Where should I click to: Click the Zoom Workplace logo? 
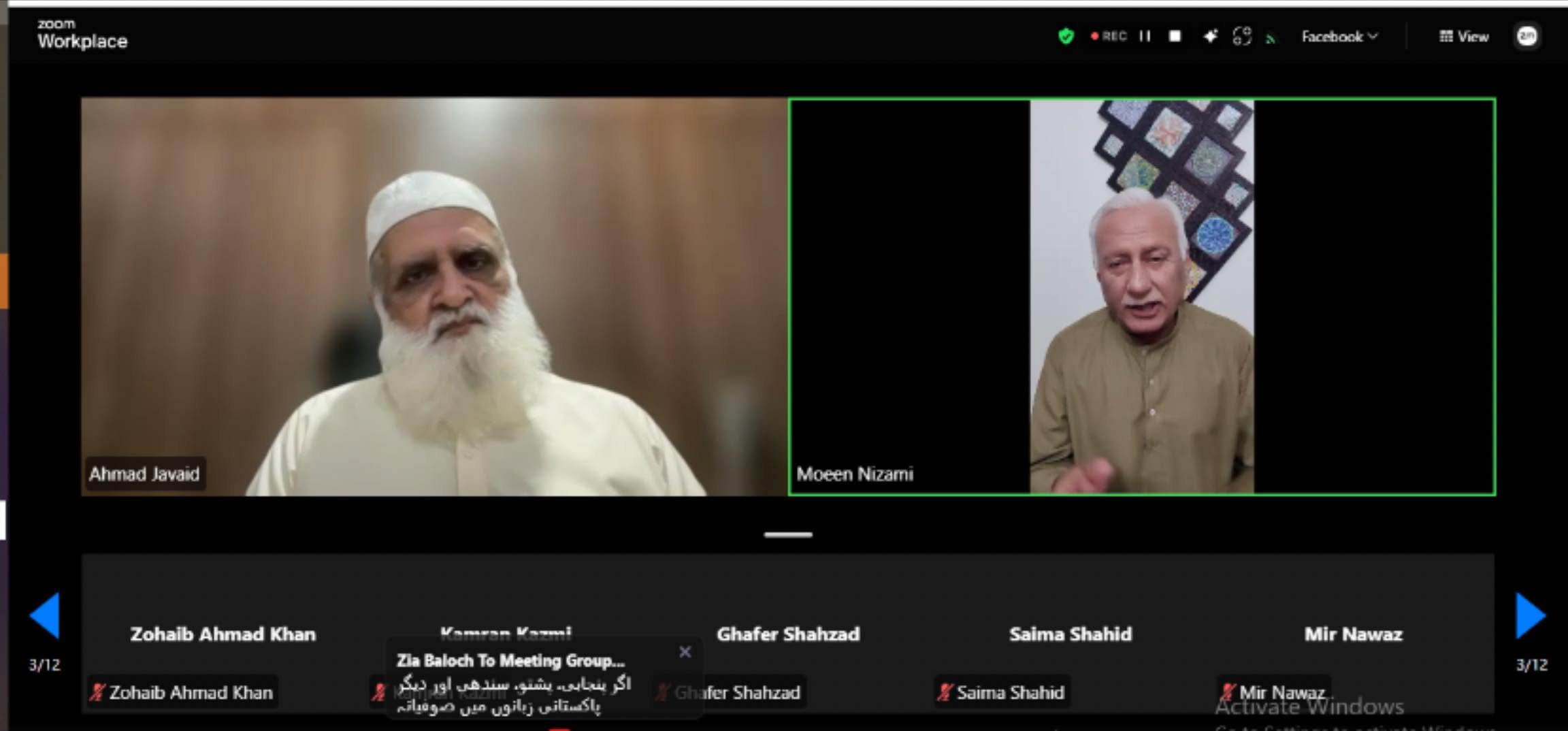[x=82, y=34]
